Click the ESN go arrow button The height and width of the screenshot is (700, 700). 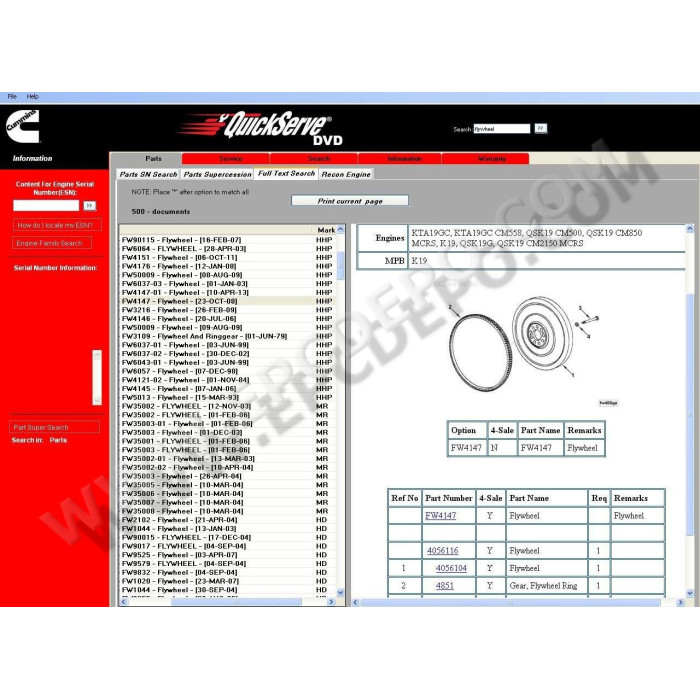[90, 206]
